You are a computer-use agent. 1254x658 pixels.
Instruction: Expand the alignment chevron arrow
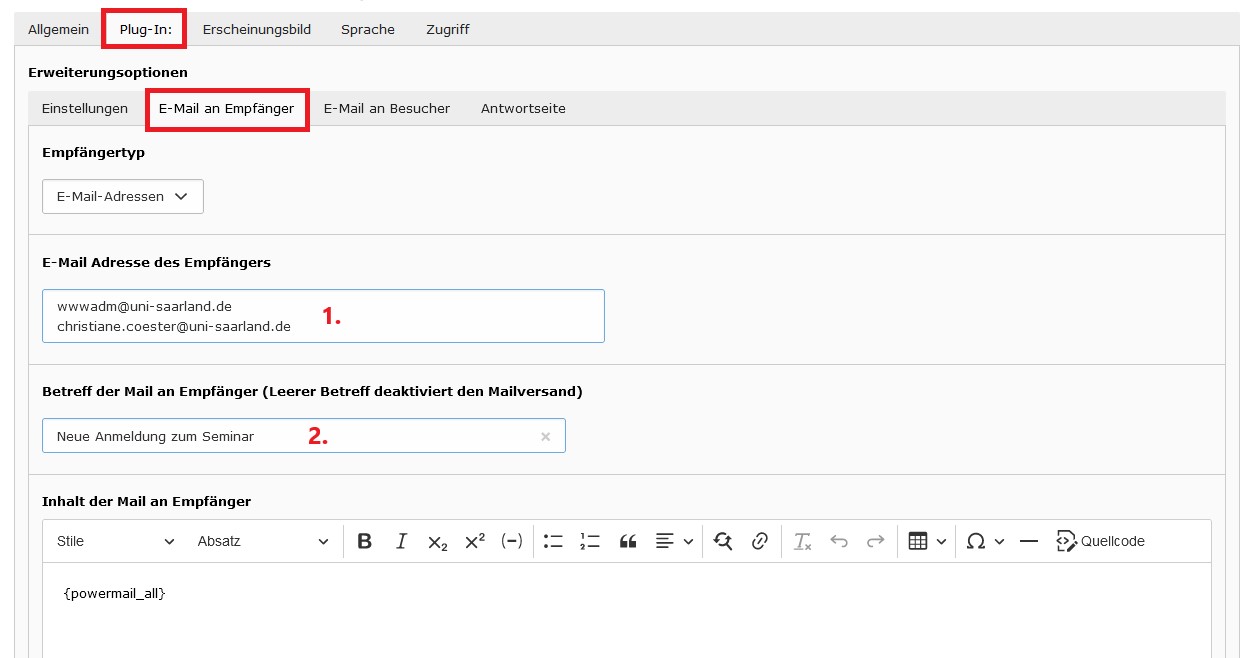tap(688, 541)
